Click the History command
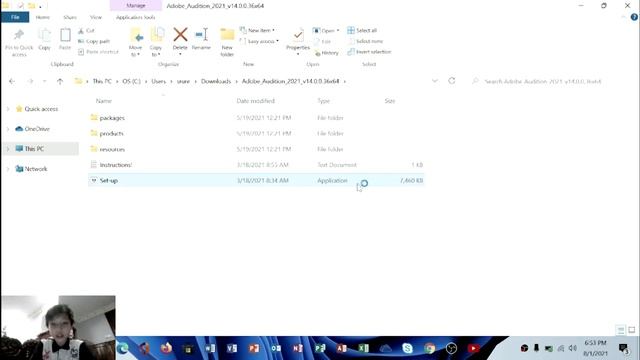The image size is (640, 360). [327, 53]
